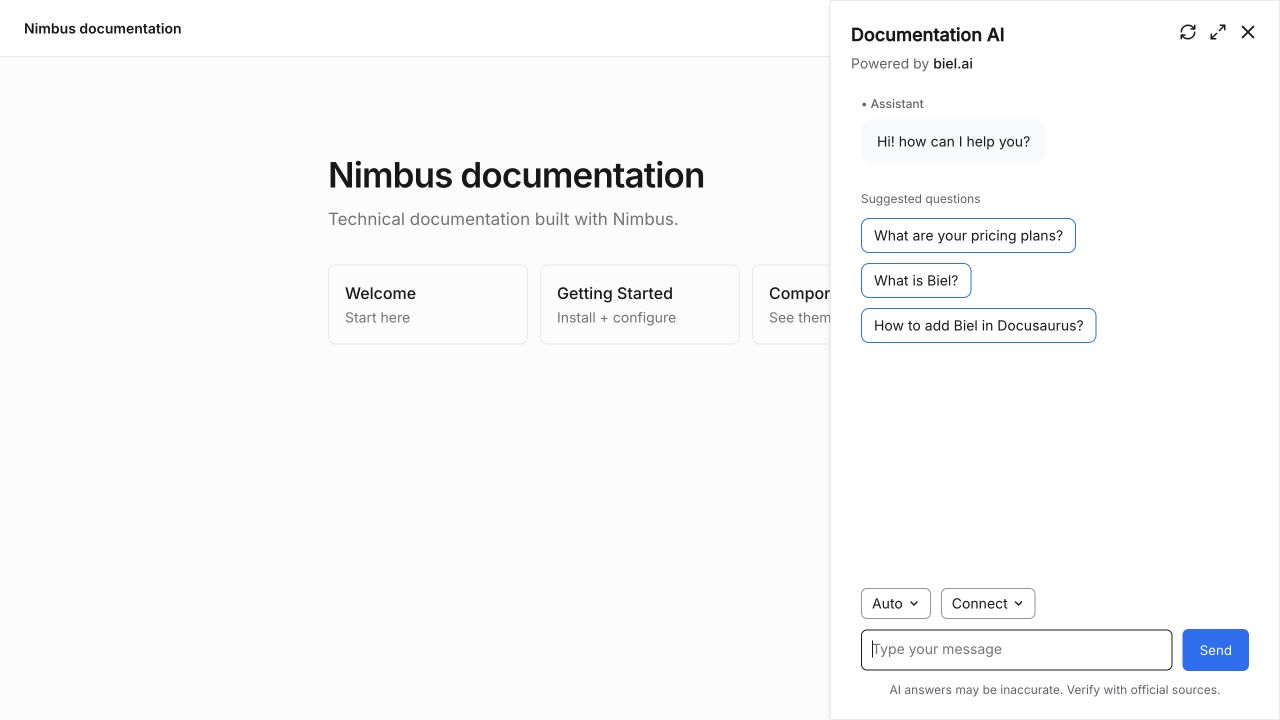Click the Send button

(x=1215, y=650)
